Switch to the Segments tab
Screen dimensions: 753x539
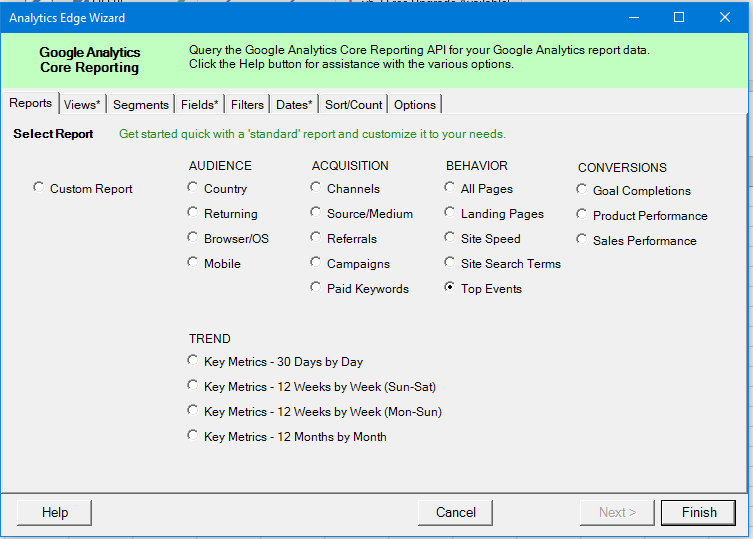tap(141, 105)
